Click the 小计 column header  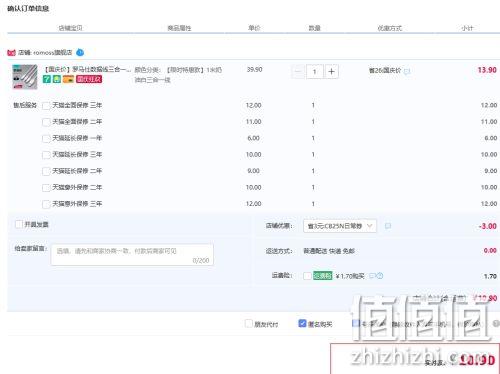coord(467,28)
